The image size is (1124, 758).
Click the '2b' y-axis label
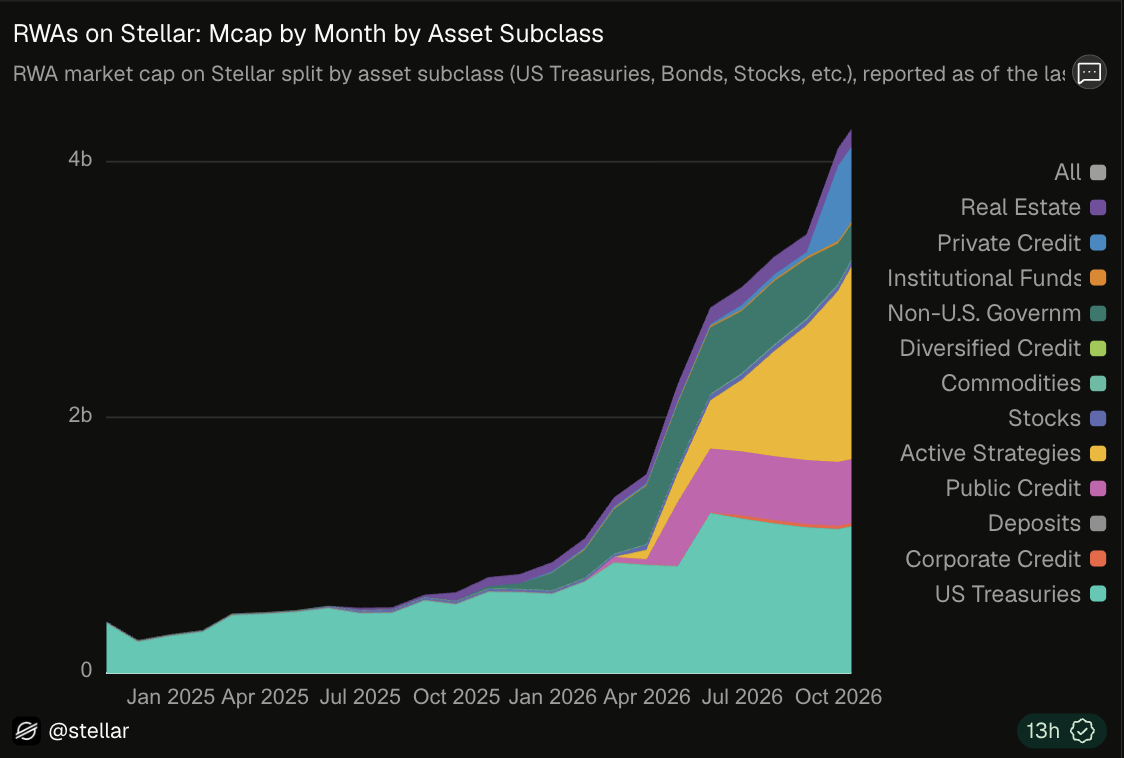tap(80, 414)
